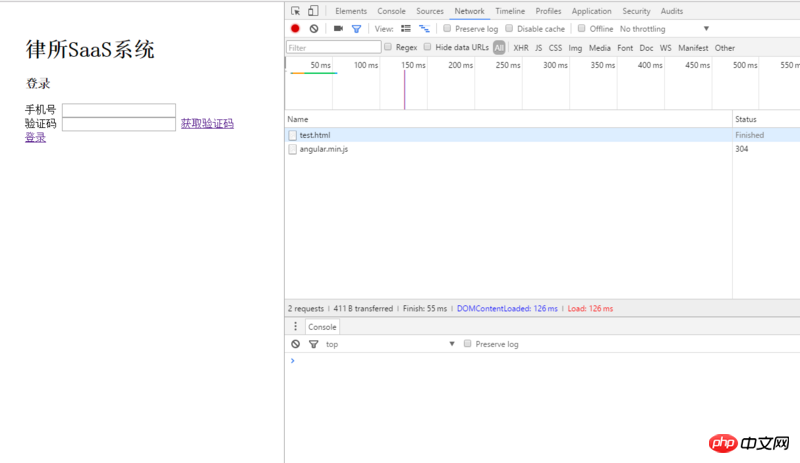Clear the network log
The width and height of the screenshot is (800, 463).
click(314, 29)
